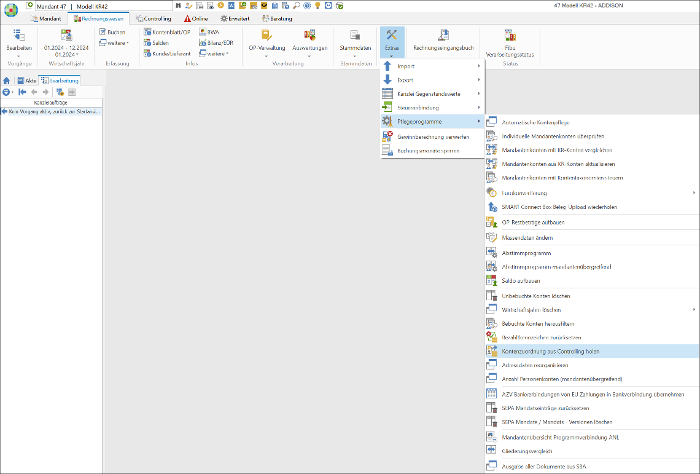Click the Saldo aufbauen icon

(x=492, y=280)
